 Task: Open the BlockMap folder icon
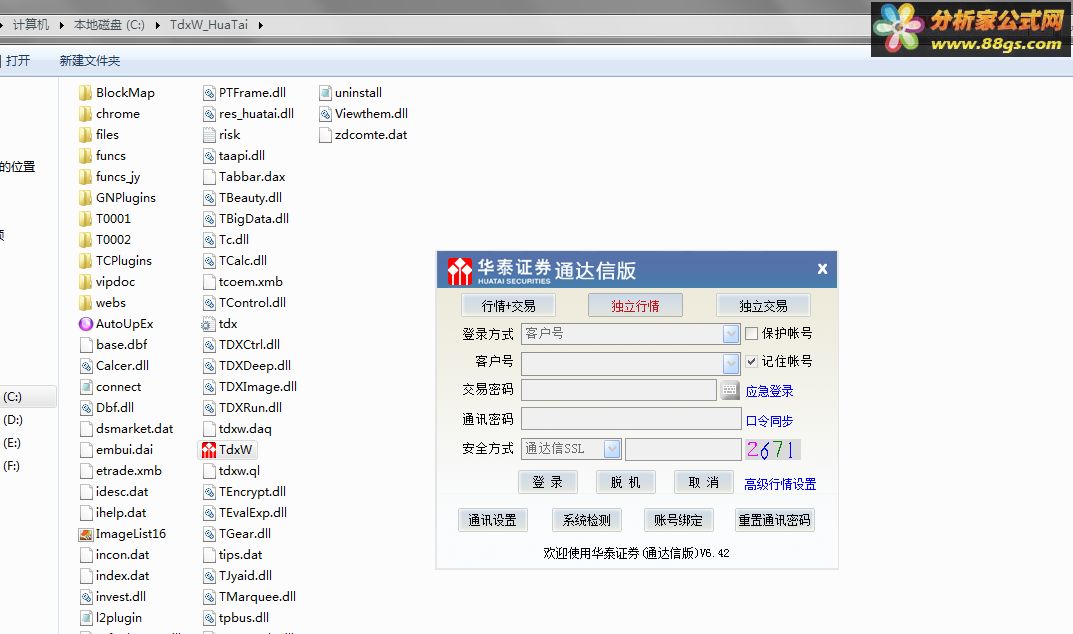[86, 92]
